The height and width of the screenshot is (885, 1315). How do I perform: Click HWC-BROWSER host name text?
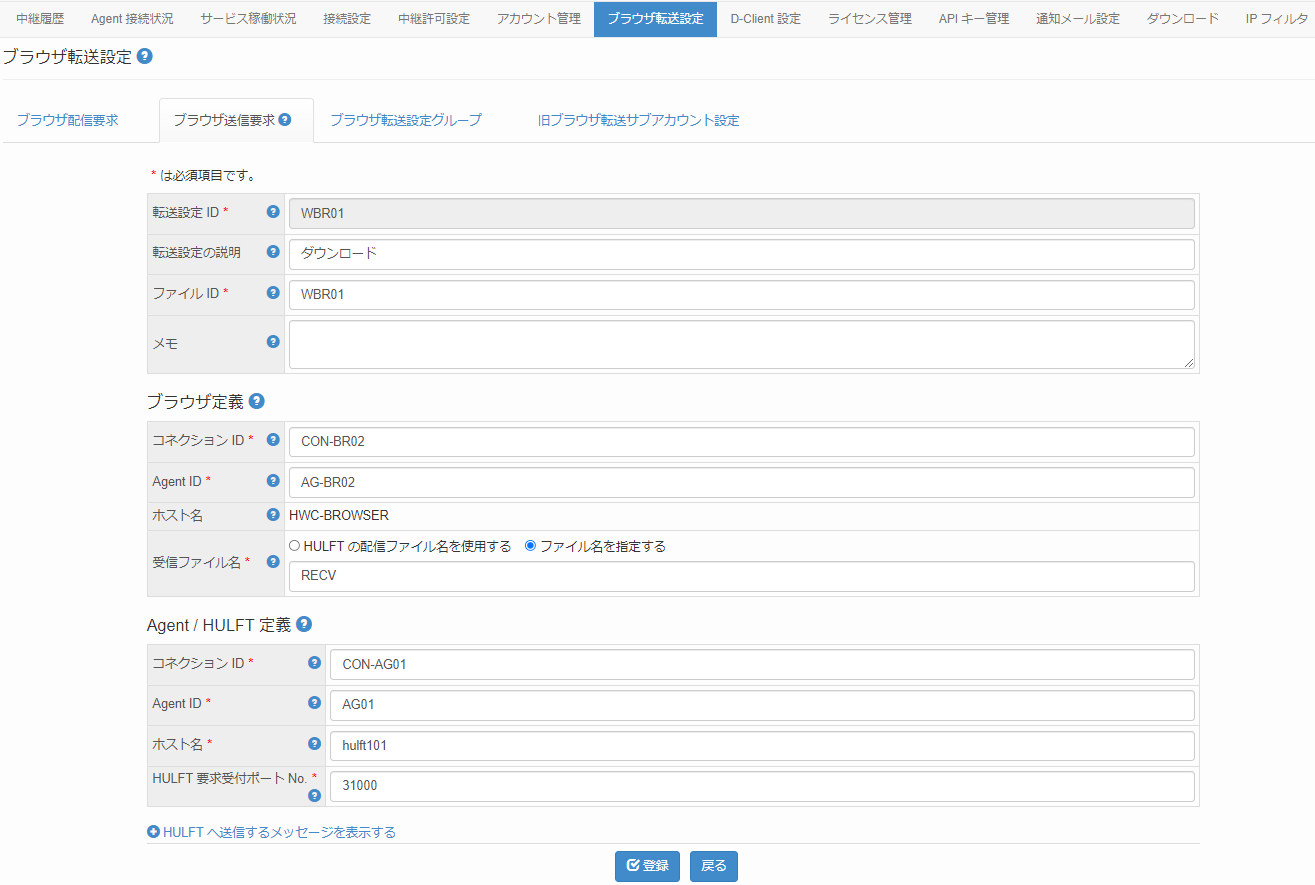click(338, 516)
